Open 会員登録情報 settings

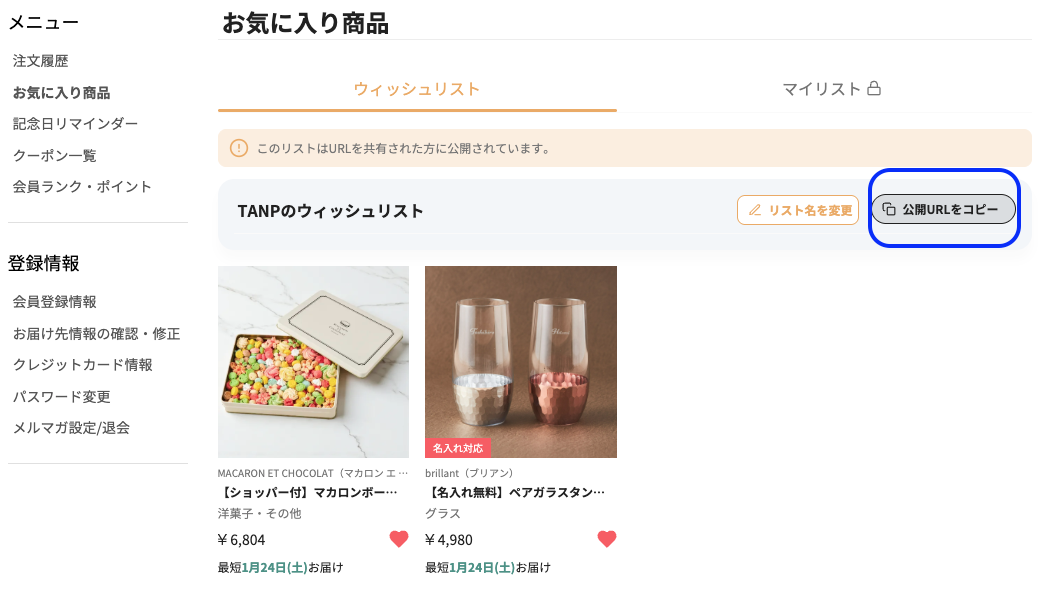pos(54,301)
